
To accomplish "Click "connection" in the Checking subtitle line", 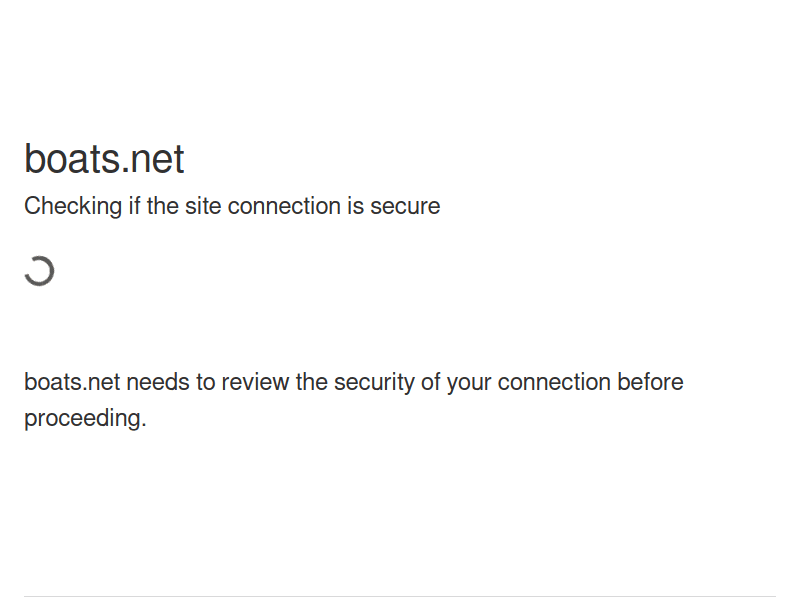I will pos(284,207).
